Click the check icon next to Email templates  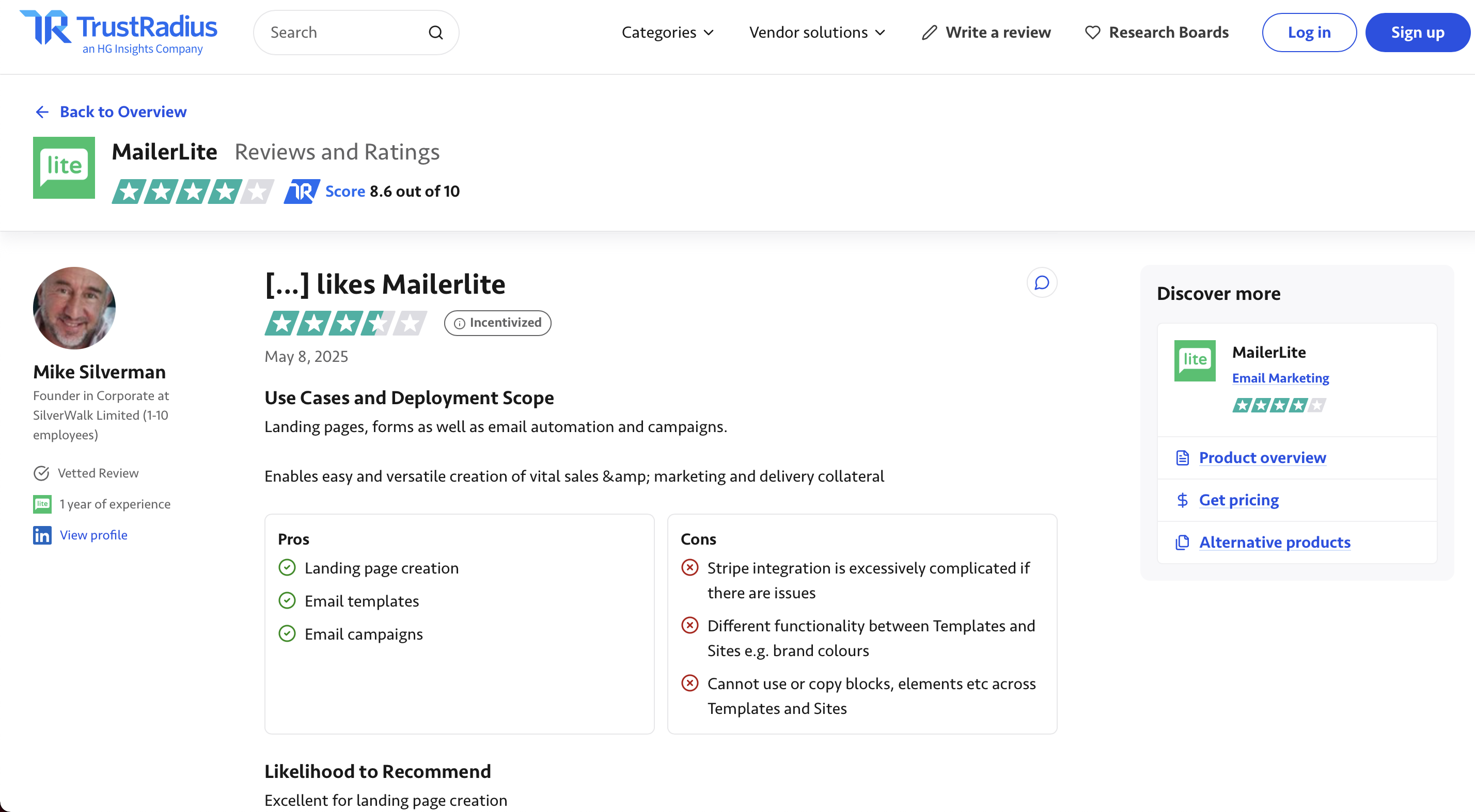click(x=287, y=601)
